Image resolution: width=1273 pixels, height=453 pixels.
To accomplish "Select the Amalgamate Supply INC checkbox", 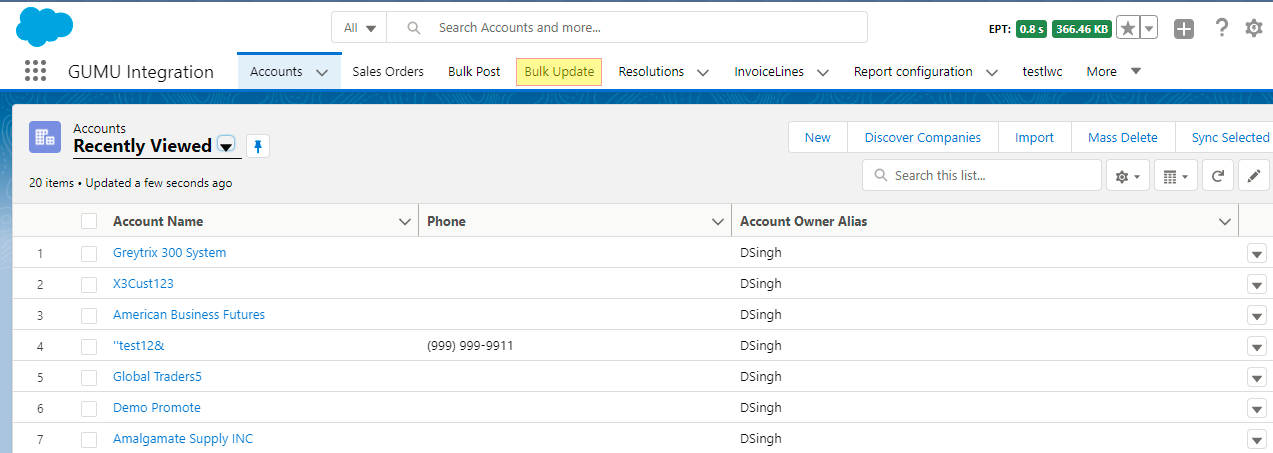I will coord(90,439).
